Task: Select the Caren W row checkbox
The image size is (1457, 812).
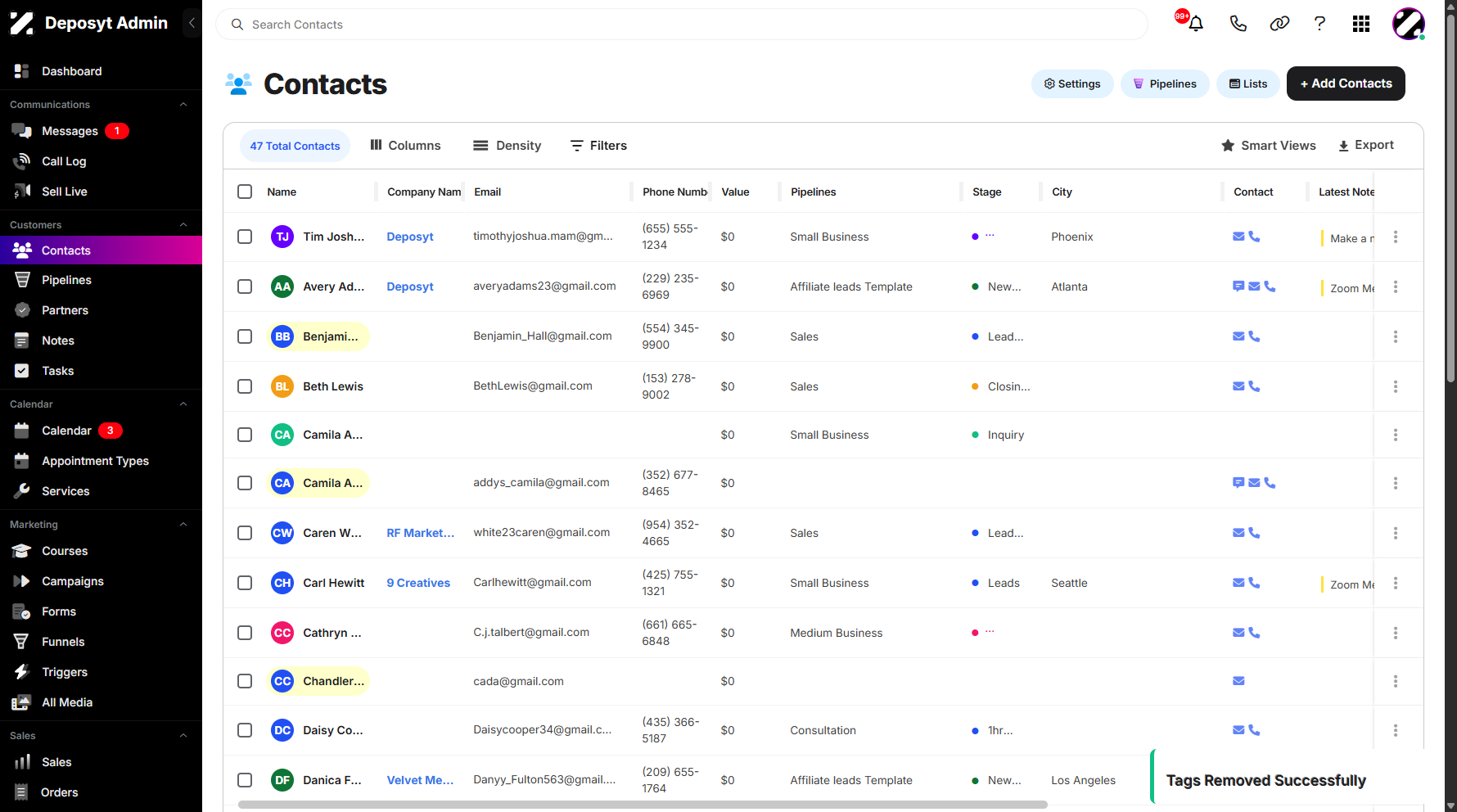Action: point(245,533)
